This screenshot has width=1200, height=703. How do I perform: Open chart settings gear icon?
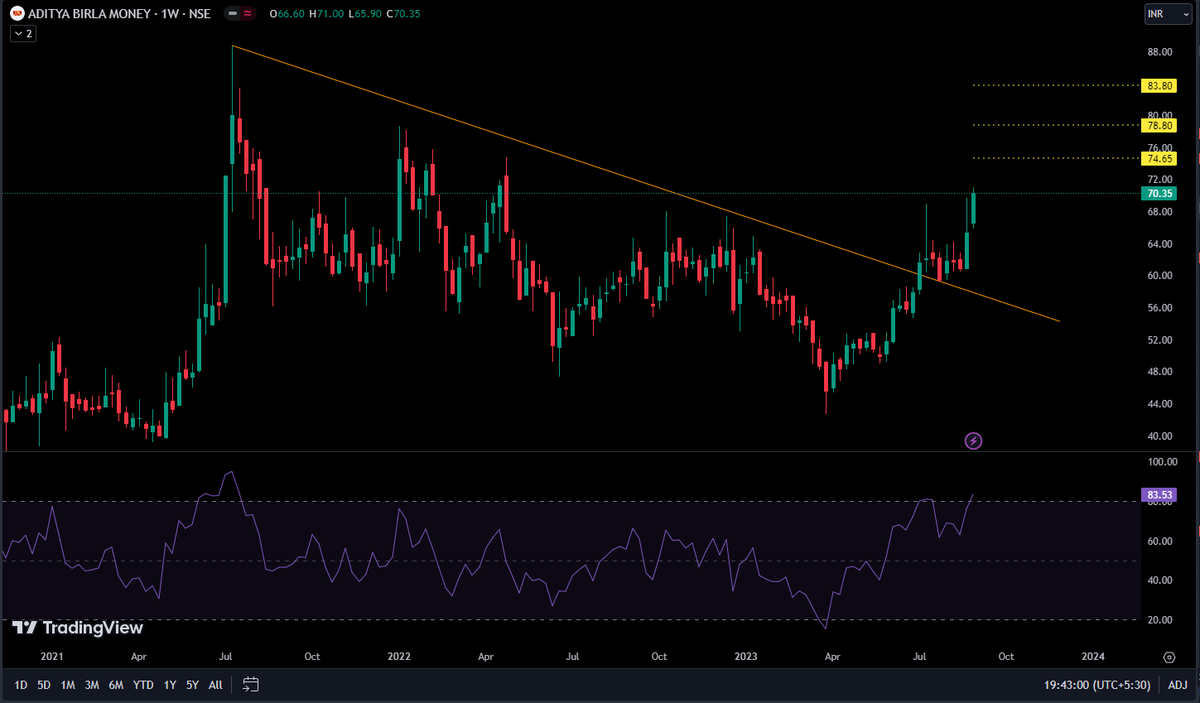point(1169,657)
